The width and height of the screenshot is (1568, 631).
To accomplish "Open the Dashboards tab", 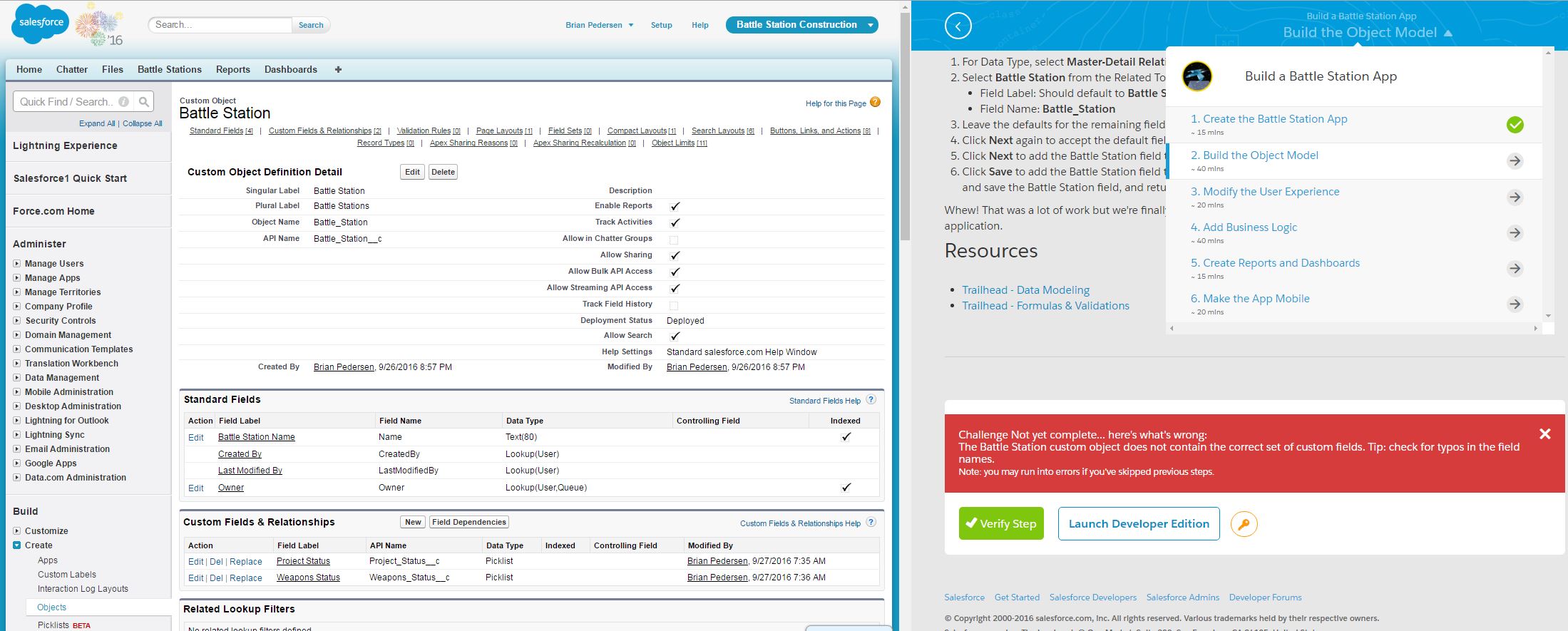I will point(291,69).
